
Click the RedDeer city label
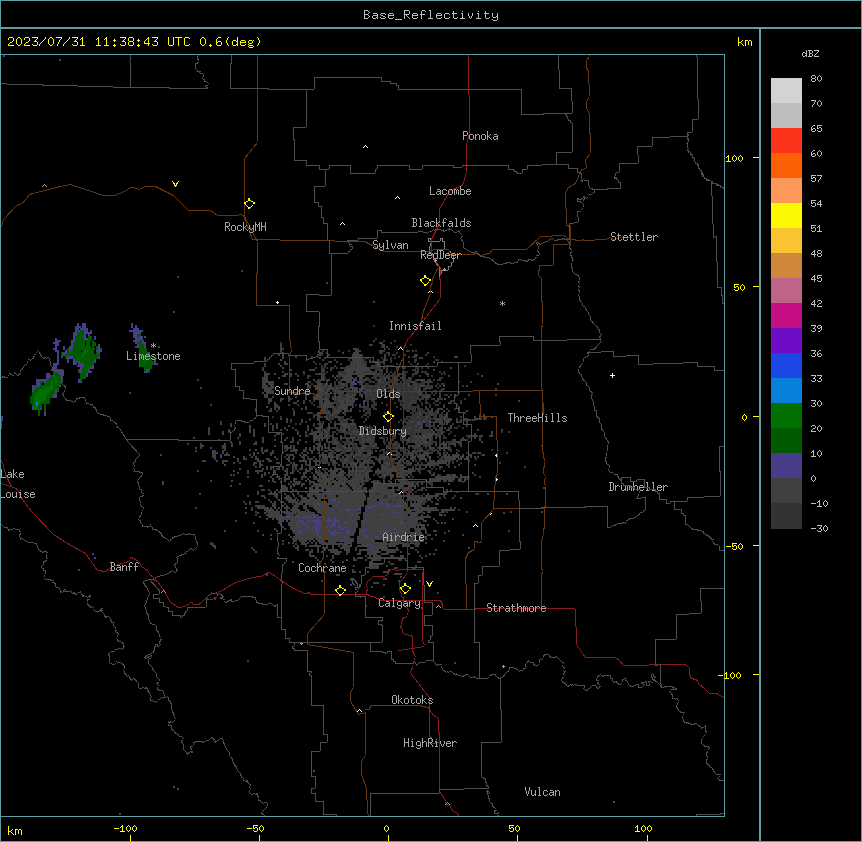pyautogui.click(x=440, y=255)
